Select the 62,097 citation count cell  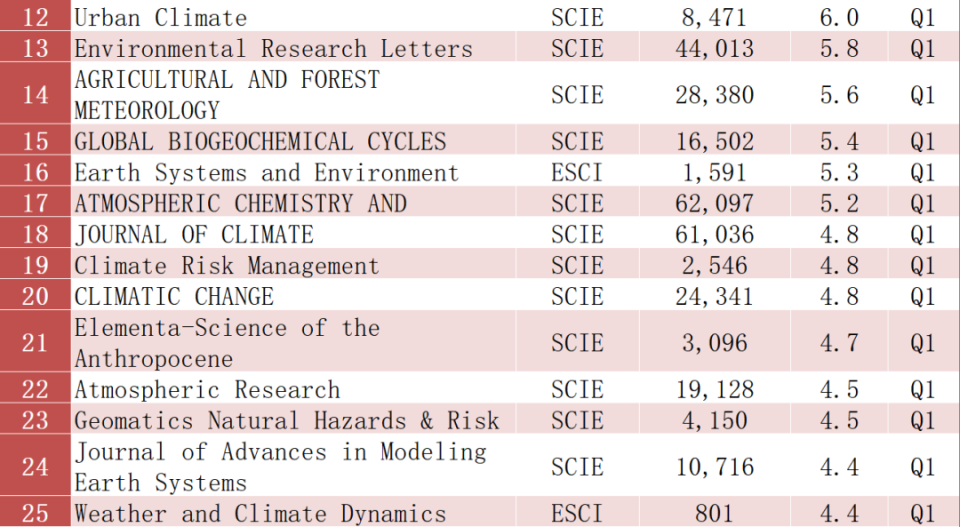coord(714,203)
